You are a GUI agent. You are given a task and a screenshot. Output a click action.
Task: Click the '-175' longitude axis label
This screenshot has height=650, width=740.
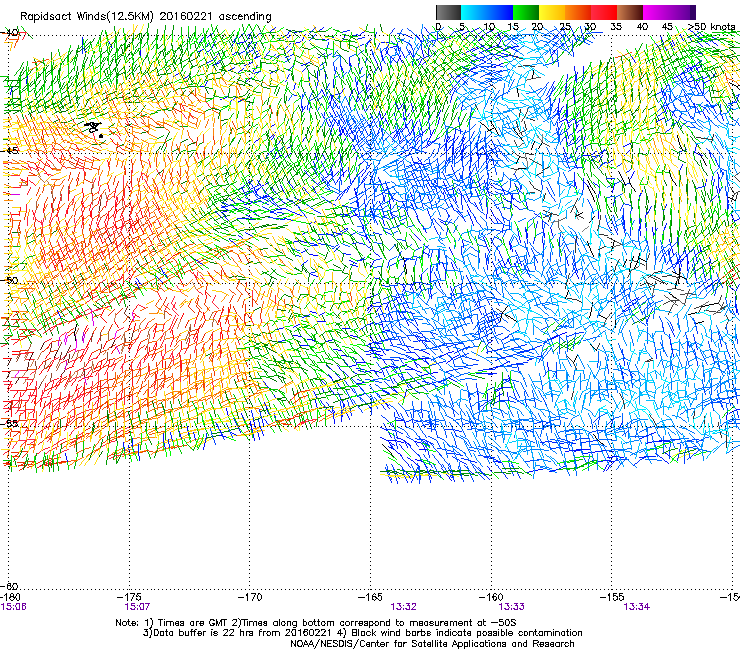pos(129,597)
